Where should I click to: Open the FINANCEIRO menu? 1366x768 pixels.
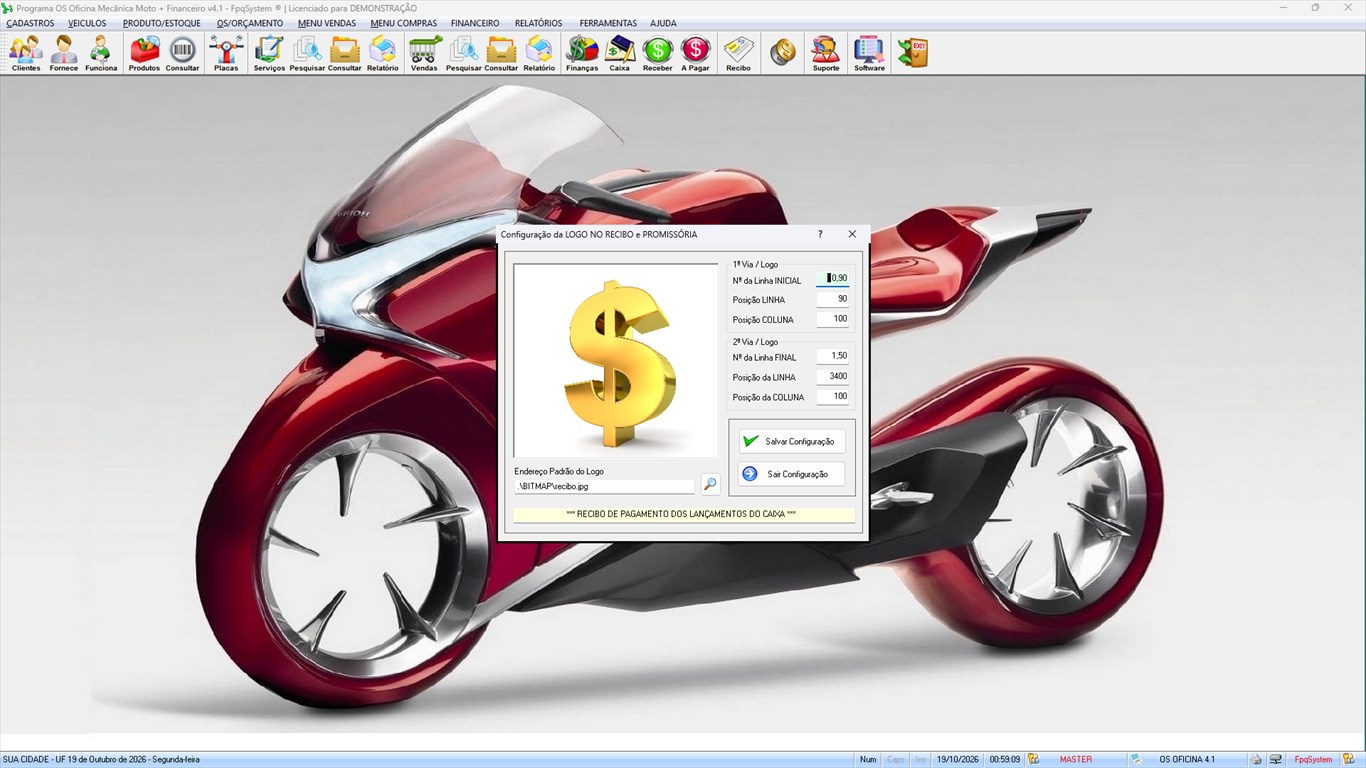[475, 23]
